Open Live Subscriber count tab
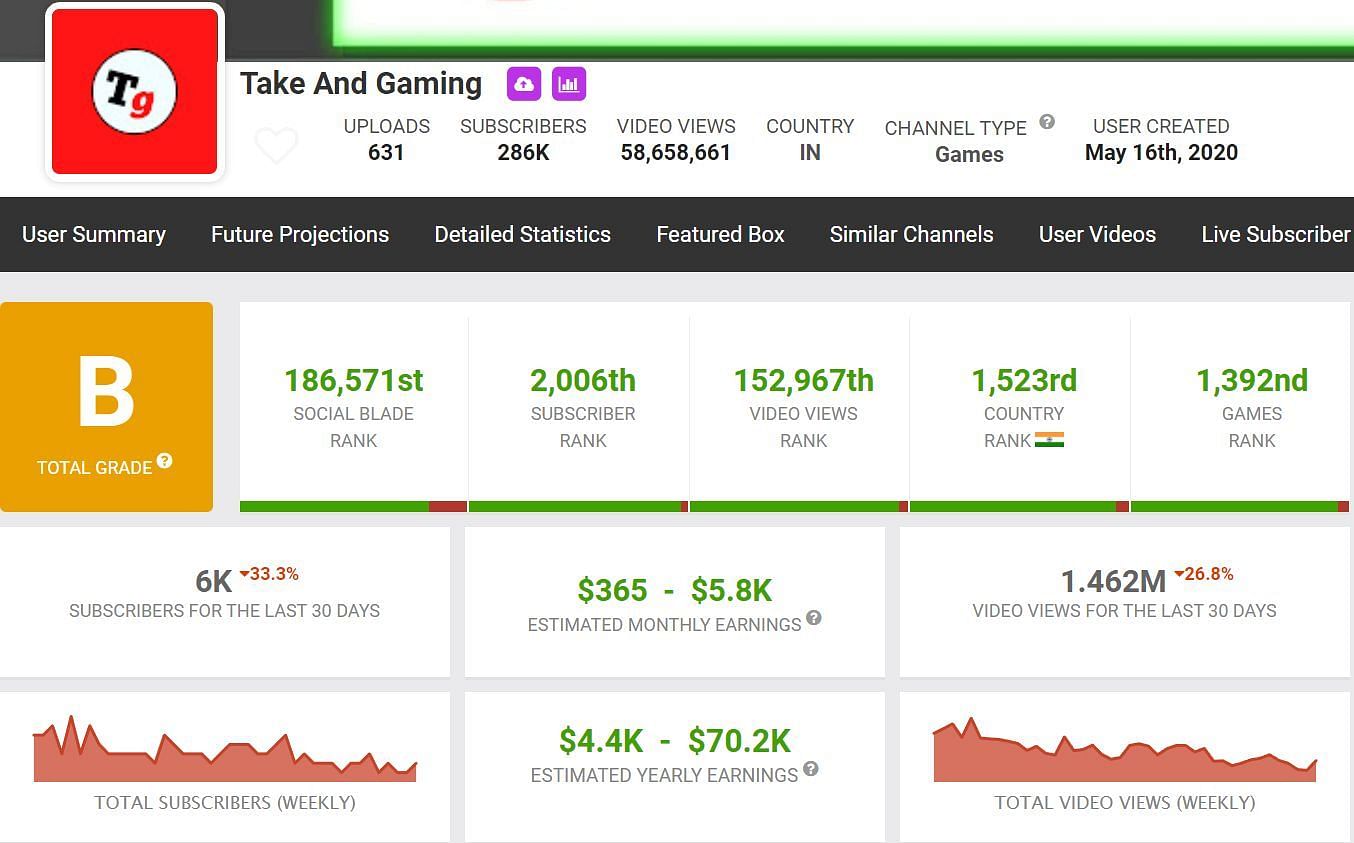Screen dimensions: 1354x843 click(x=1276, y=235)
